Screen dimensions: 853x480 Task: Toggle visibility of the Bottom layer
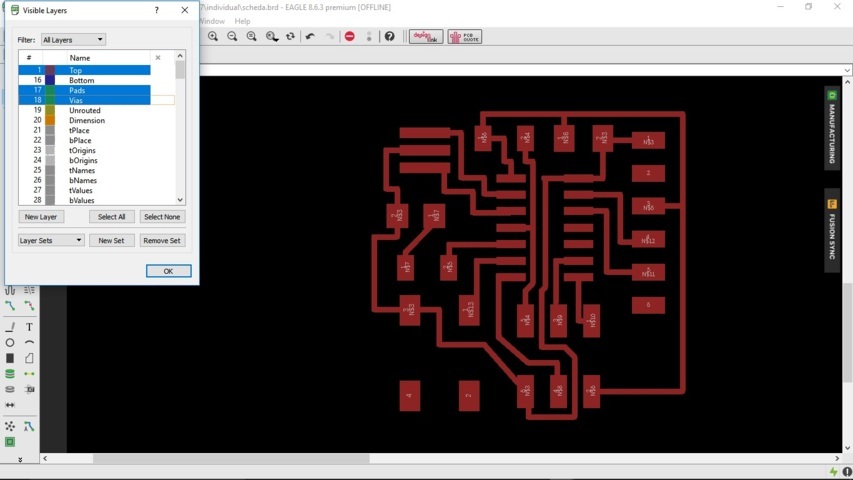(84, 80)
